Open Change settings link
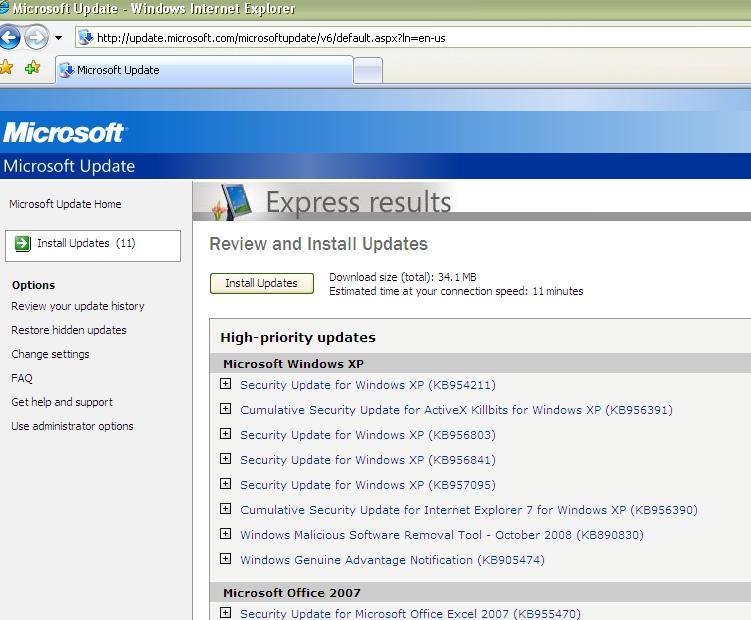The width and height of the screenshot is (751, 620). [x=50, y=354]
